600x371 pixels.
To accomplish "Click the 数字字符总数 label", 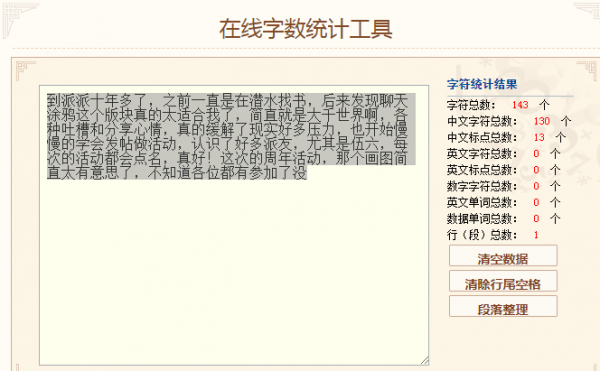I will click(482, 186).
